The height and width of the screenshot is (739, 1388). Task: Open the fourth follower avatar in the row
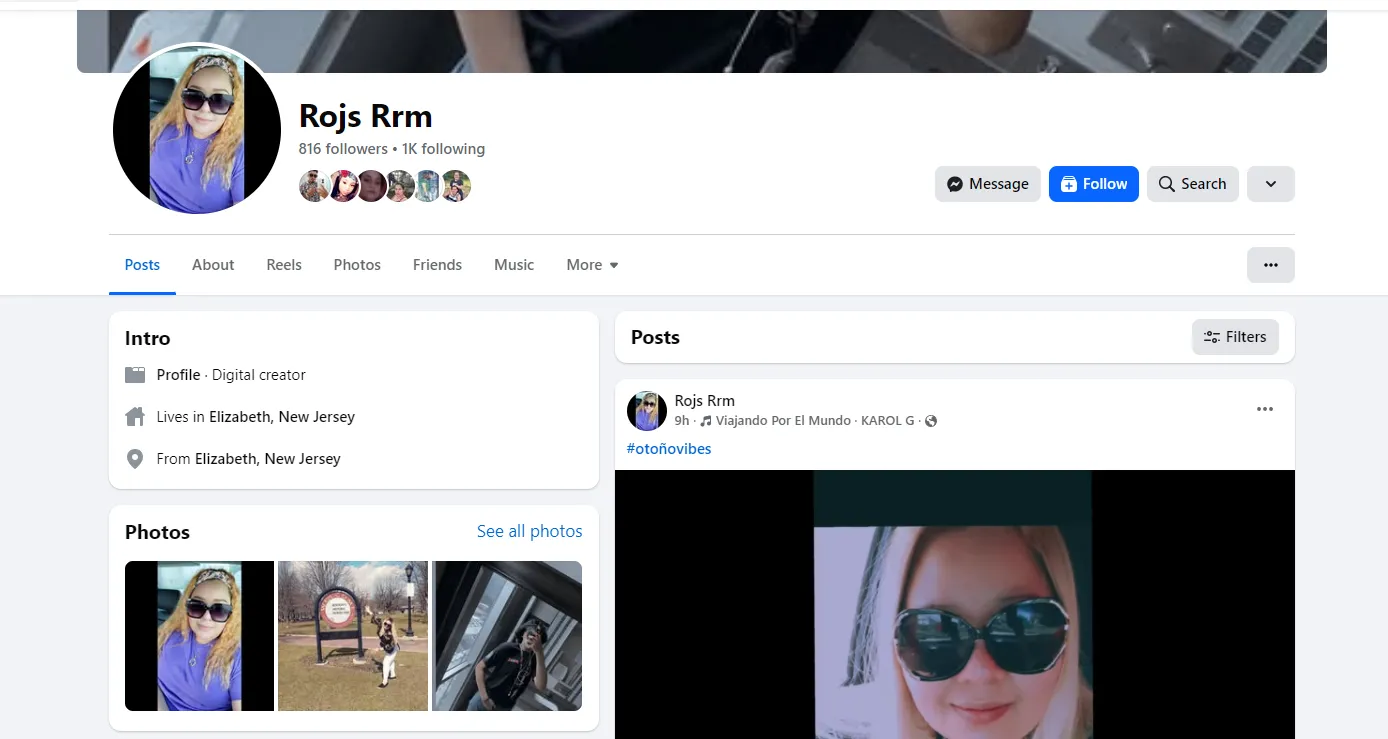click(399, 186)
